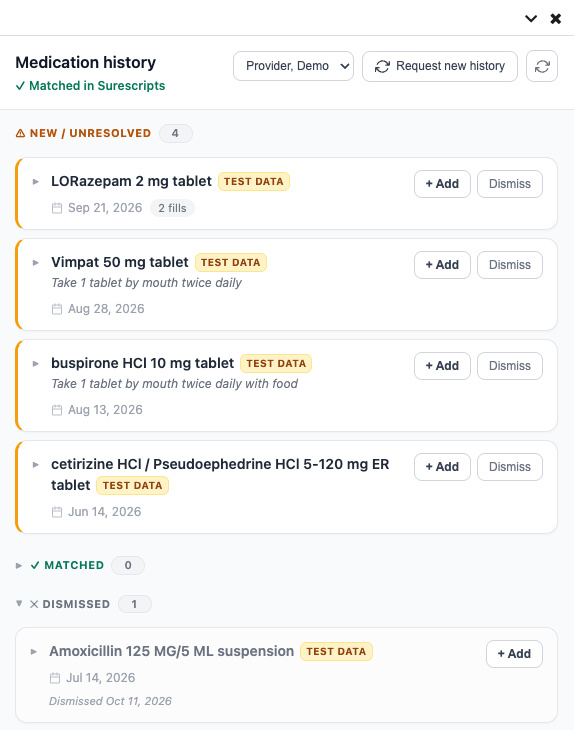Viewport: 574px width, 730px height.
Task: Click the Matched count badge 0
Action: pyautogui.click(x=128, y=566)
